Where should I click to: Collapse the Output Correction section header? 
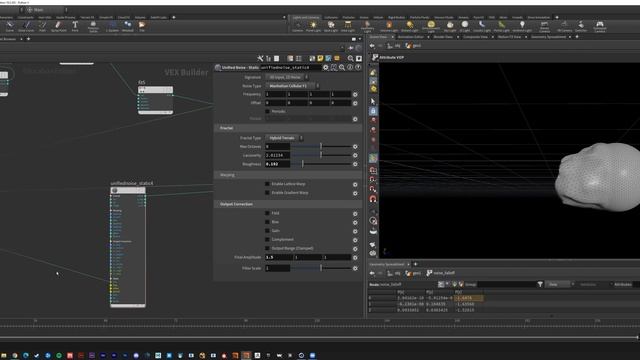tap(288, 204)
